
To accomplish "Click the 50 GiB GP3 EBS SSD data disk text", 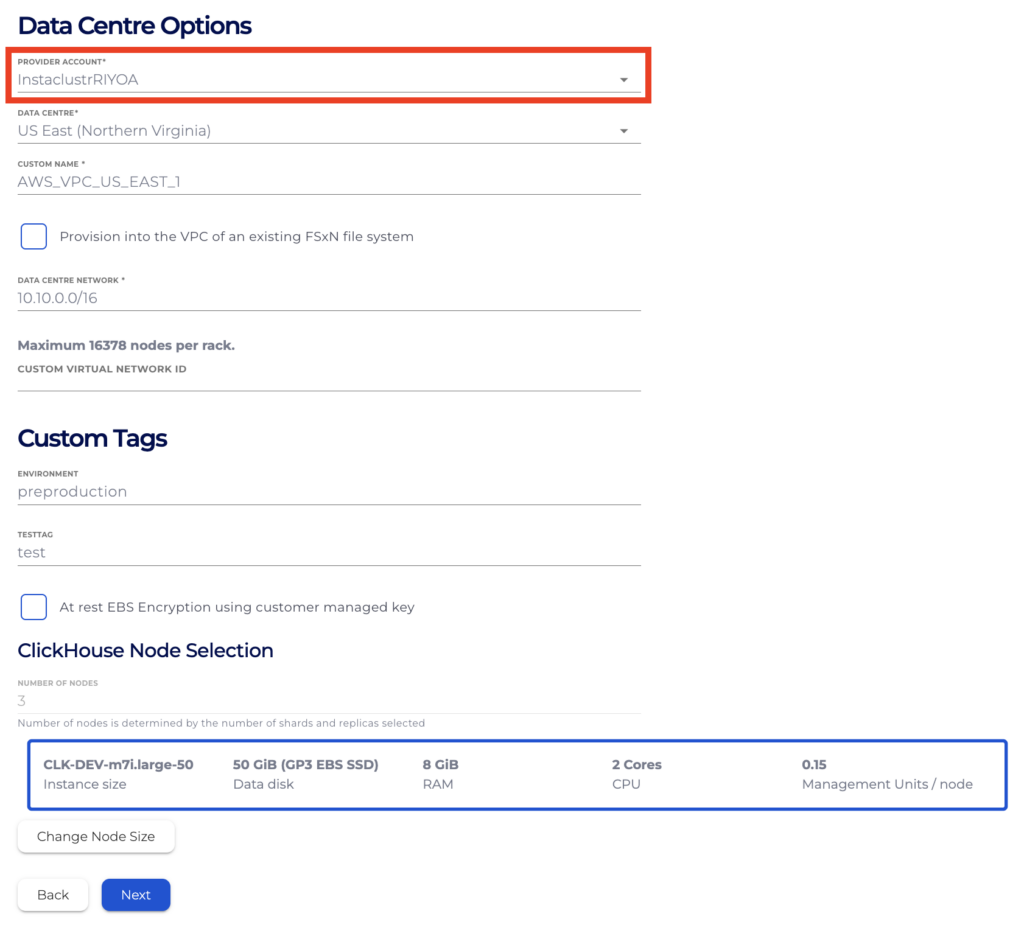I will pos(306,764).
